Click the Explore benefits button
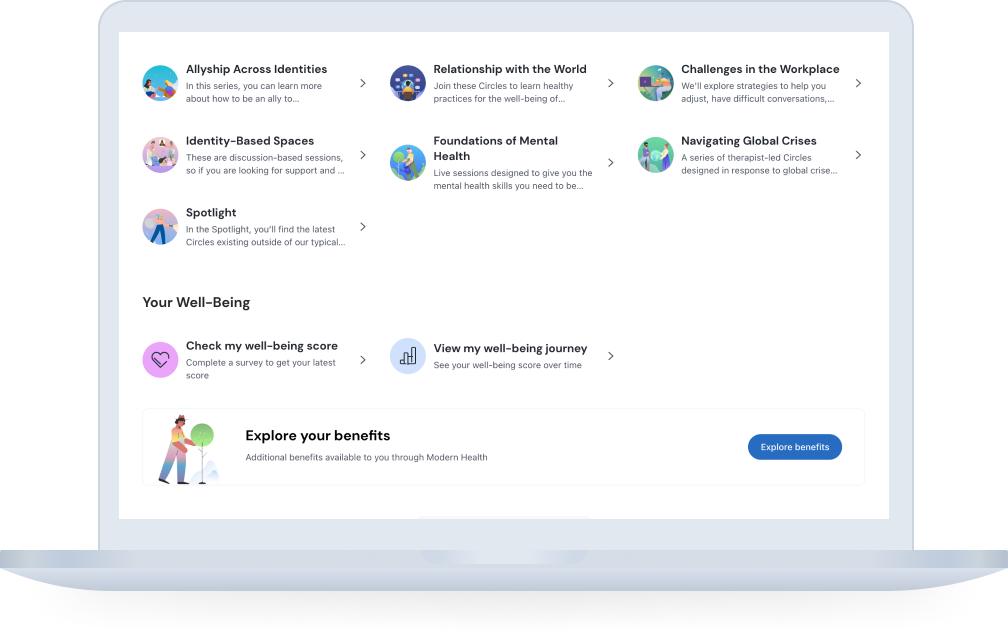Viewport: 1008px width, 635px height. (x=795, y=447)
